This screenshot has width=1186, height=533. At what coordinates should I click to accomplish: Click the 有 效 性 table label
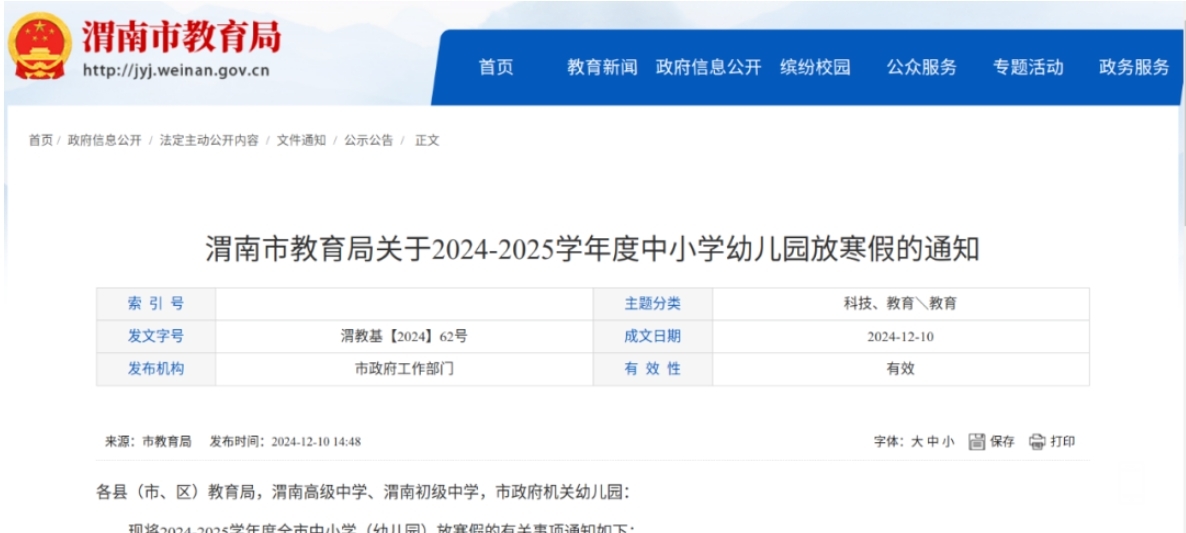652,369
